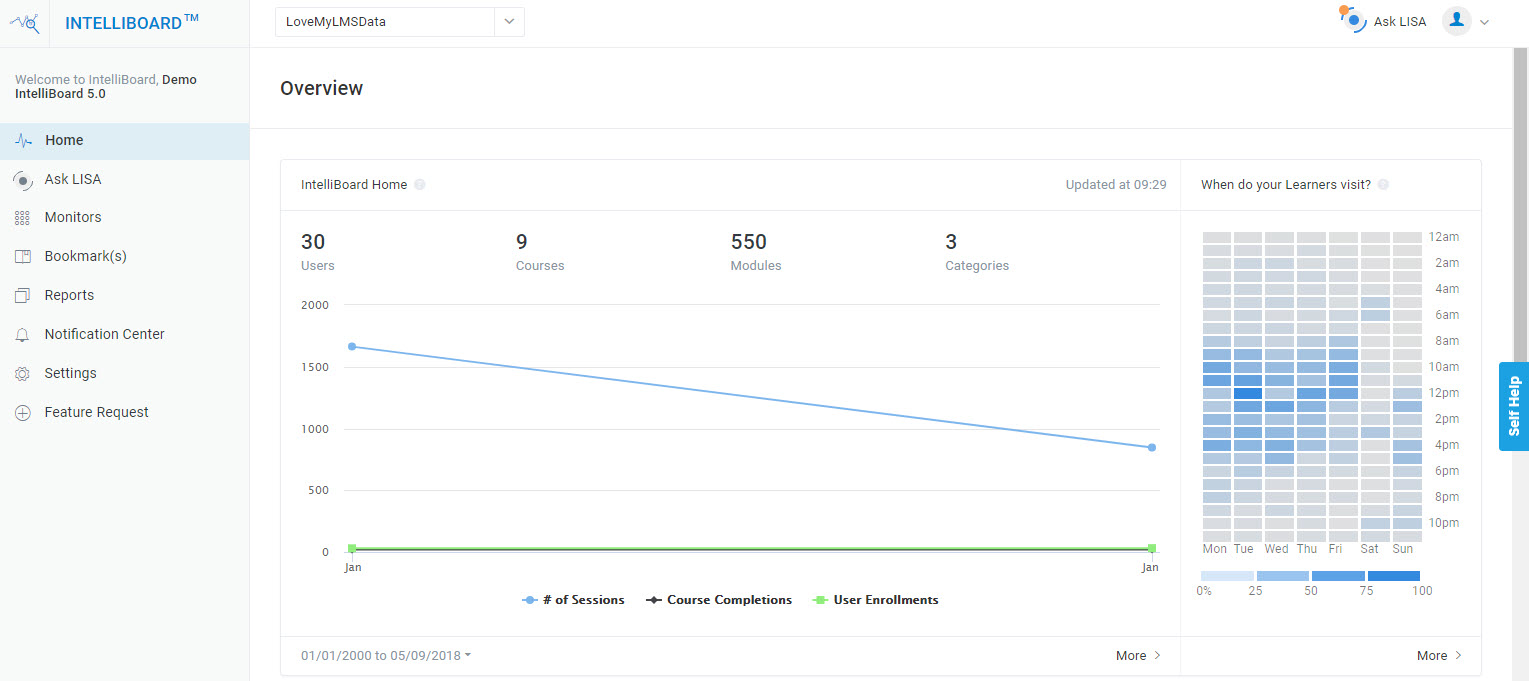This screenshot has height=681, width=1529.
Task: Click the 30 Users statistic
Action: (318, 252)
